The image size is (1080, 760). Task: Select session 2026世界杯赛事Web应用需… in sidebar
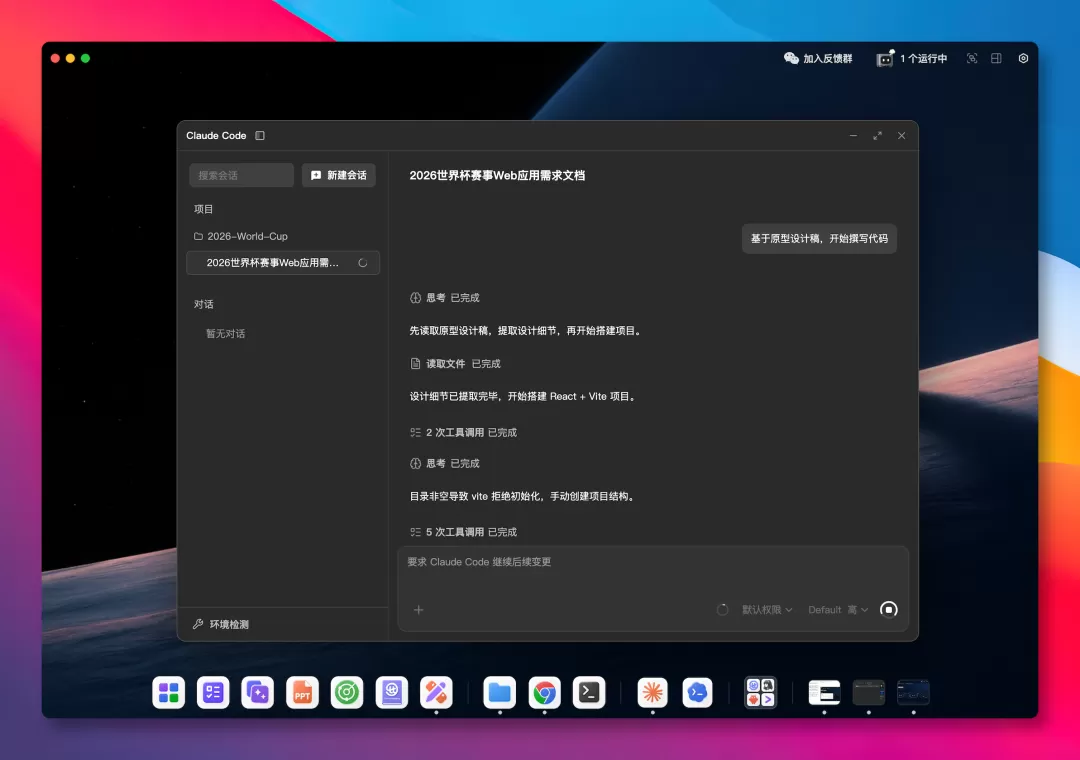(282, 263)
